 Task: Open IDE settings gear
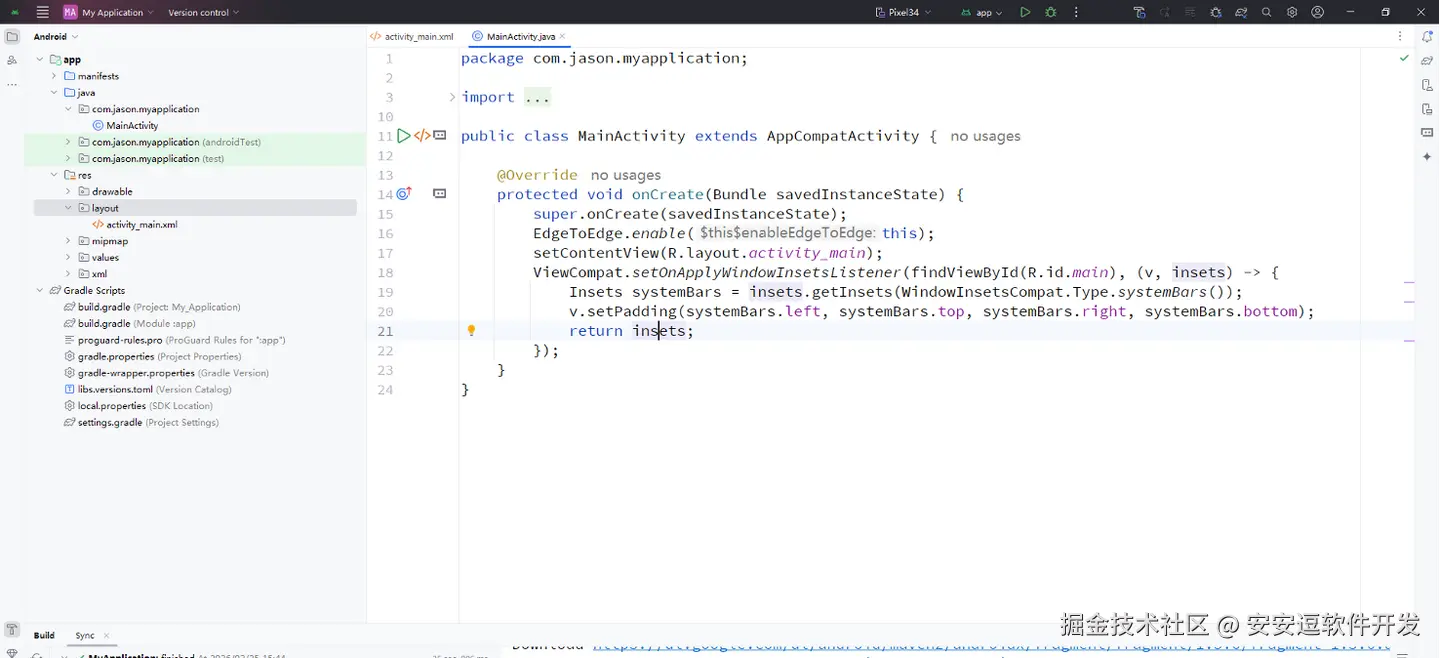pos(1292,12)
